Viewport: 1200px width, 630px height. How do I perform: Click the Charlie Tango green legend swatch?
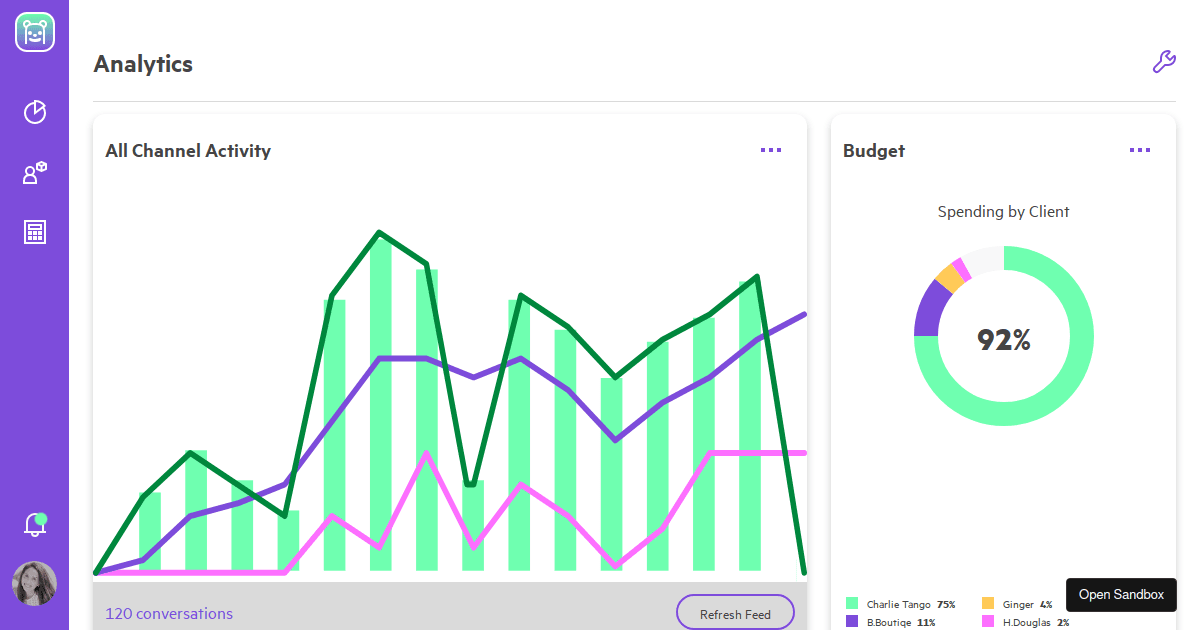852,604
